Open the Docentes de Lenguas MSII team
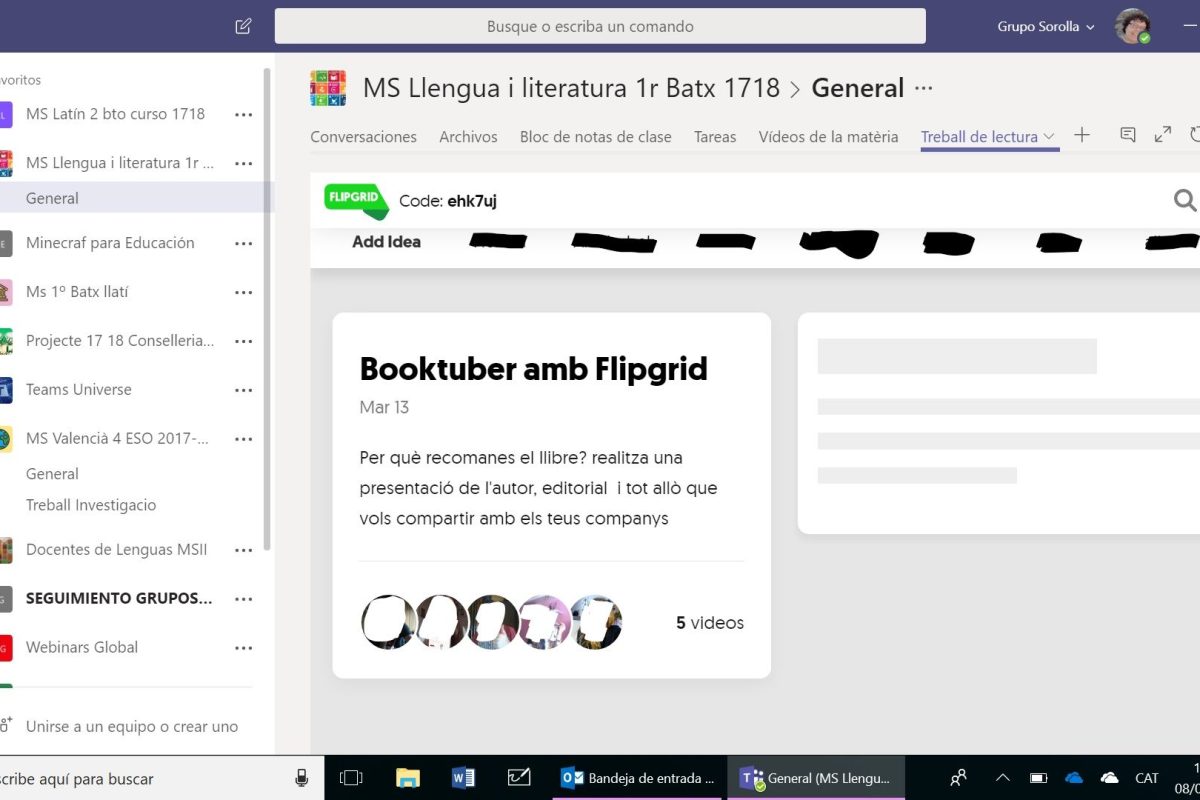The height and width of the screenshot is (800, 1200). click(x=116, y=550)
